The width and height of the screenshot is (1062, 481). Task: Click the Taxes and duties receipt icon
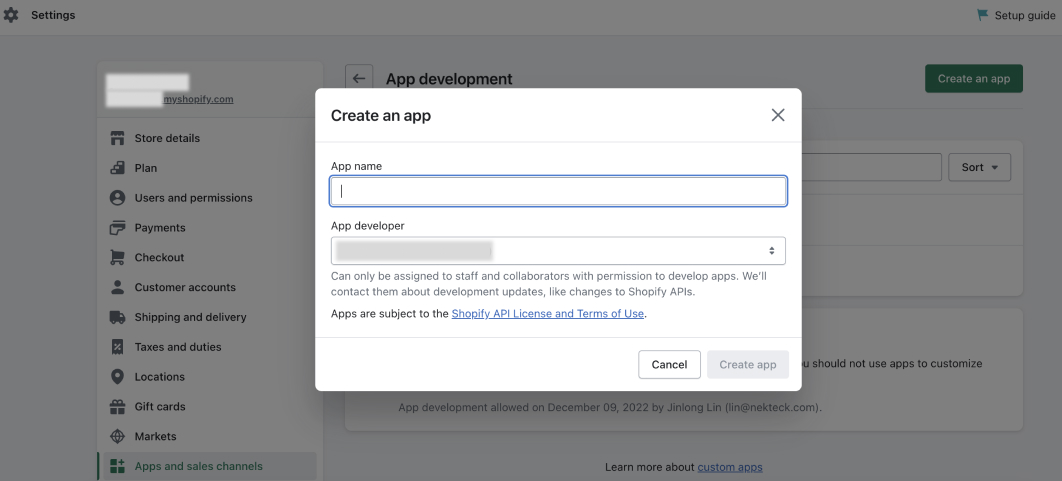[117, 347]
